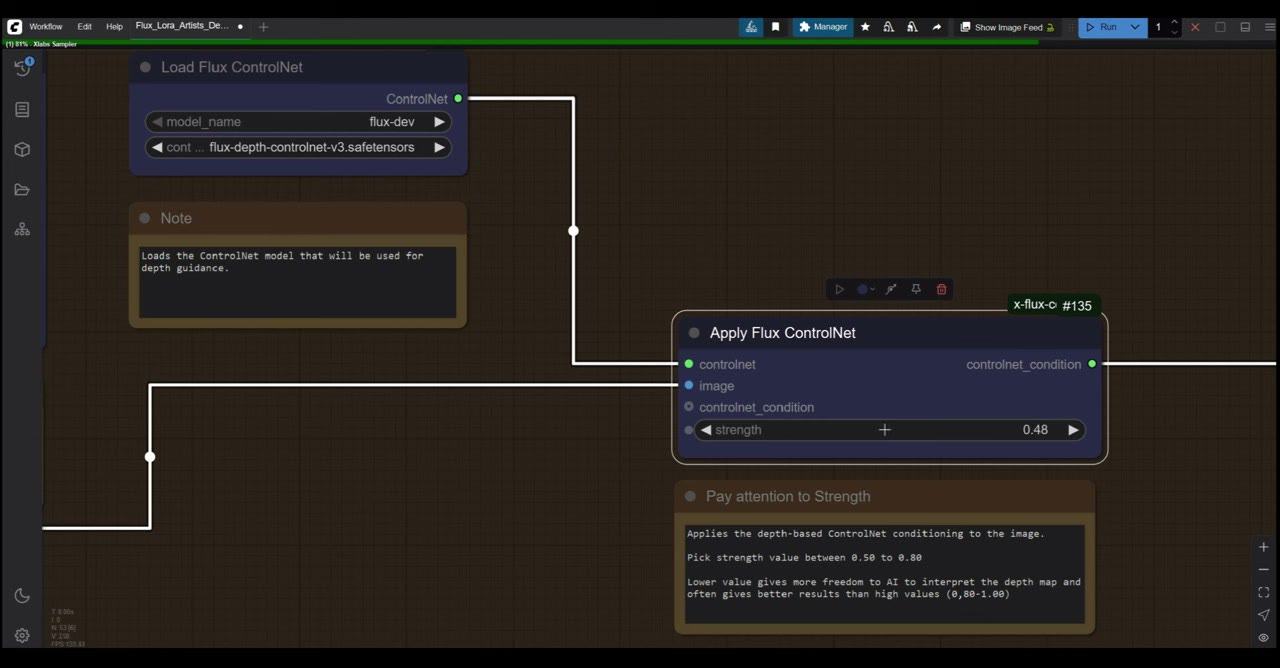Screen dimensions: 1280x668
Task: Click the controlnet_condition output slot
Action: pyautogui.click(x=1092, y=364)
